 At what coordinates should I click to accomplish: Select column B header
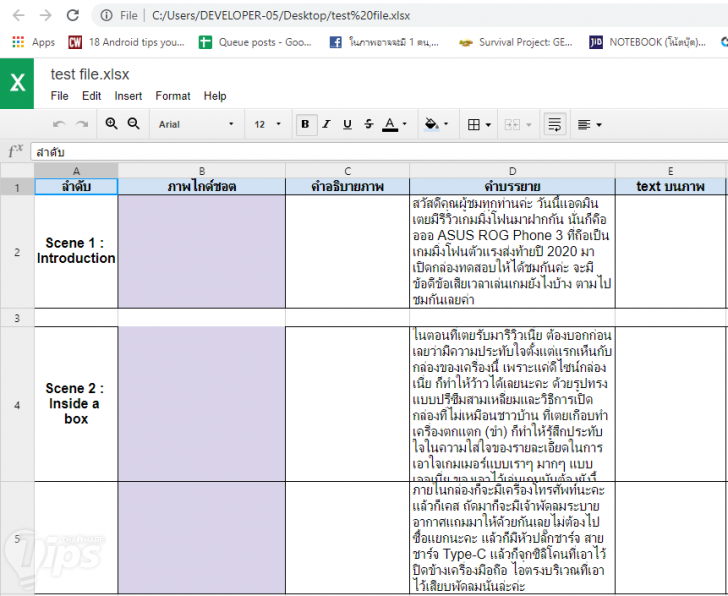(x=202, y=171)
